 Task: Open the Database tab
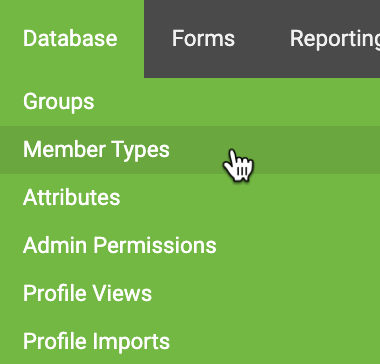[x=72, y=39]
